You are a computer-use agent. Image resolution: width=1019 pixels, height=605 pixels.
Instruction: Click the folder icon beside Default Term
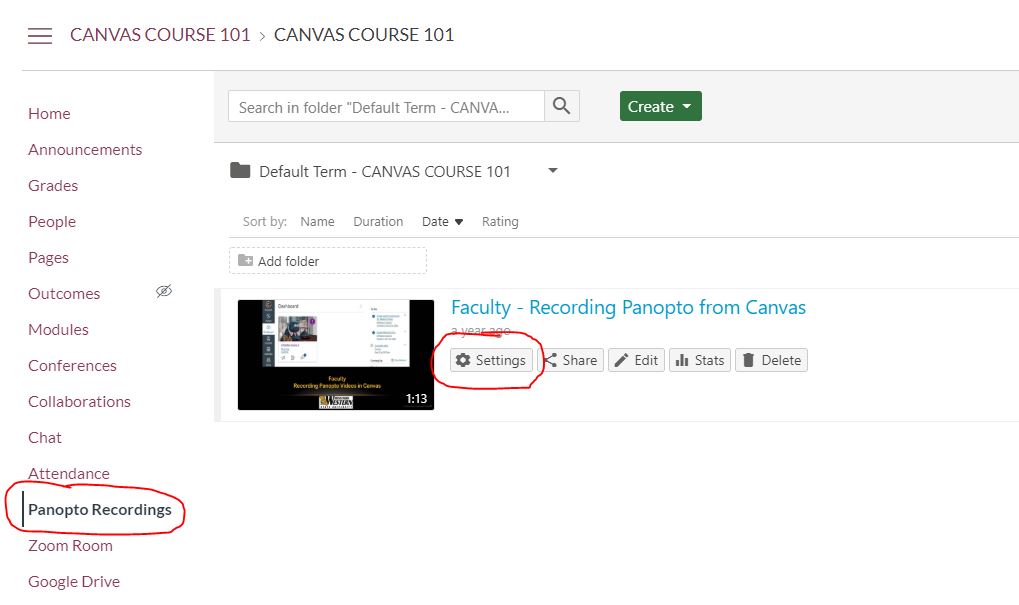(240, 171)
